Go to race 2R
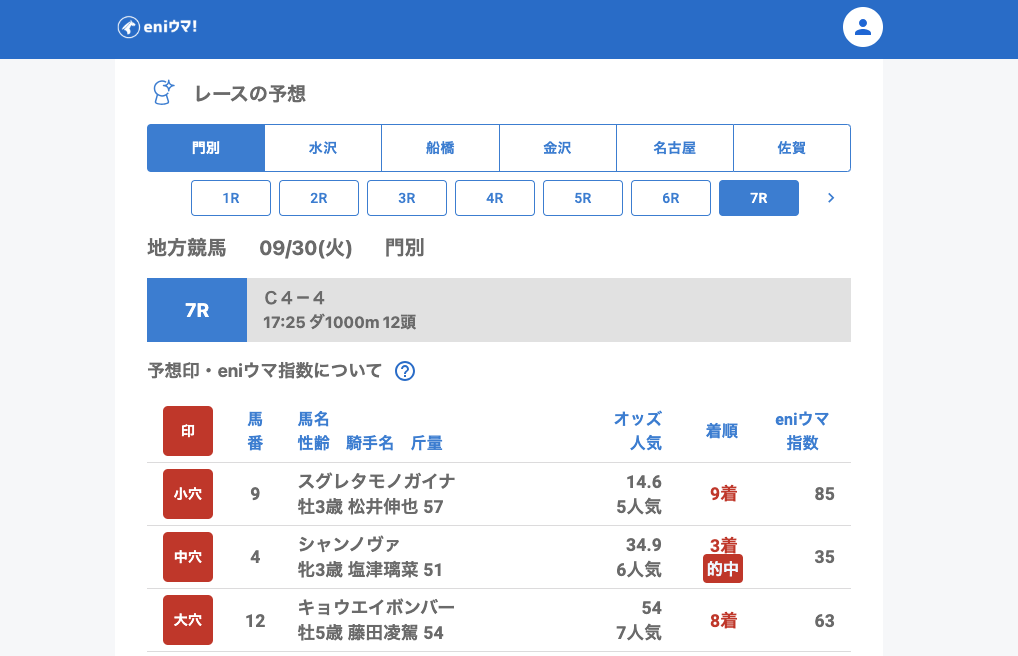The width and height of the screenshot is (1018, 656). (x=319, y=198)
